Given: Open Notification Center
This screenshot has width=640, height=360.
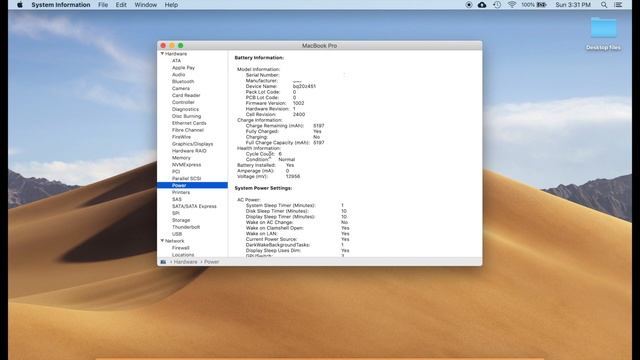Looking at the screenshot, I should [618, 5].
